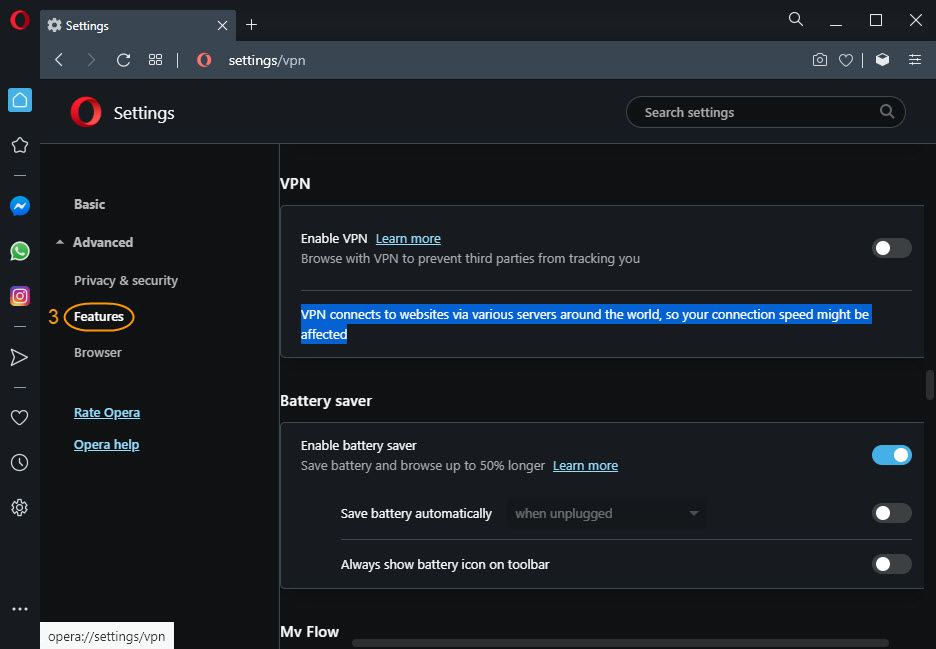Click the Opera icon in address bar
936x649 pixels.
(204, 60)
